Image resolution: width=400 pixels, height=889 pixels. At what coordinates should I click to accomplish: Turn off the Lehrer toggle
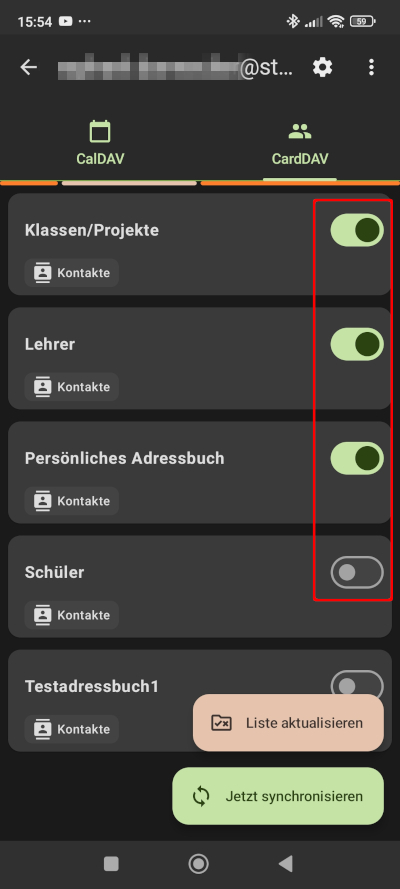357,344
